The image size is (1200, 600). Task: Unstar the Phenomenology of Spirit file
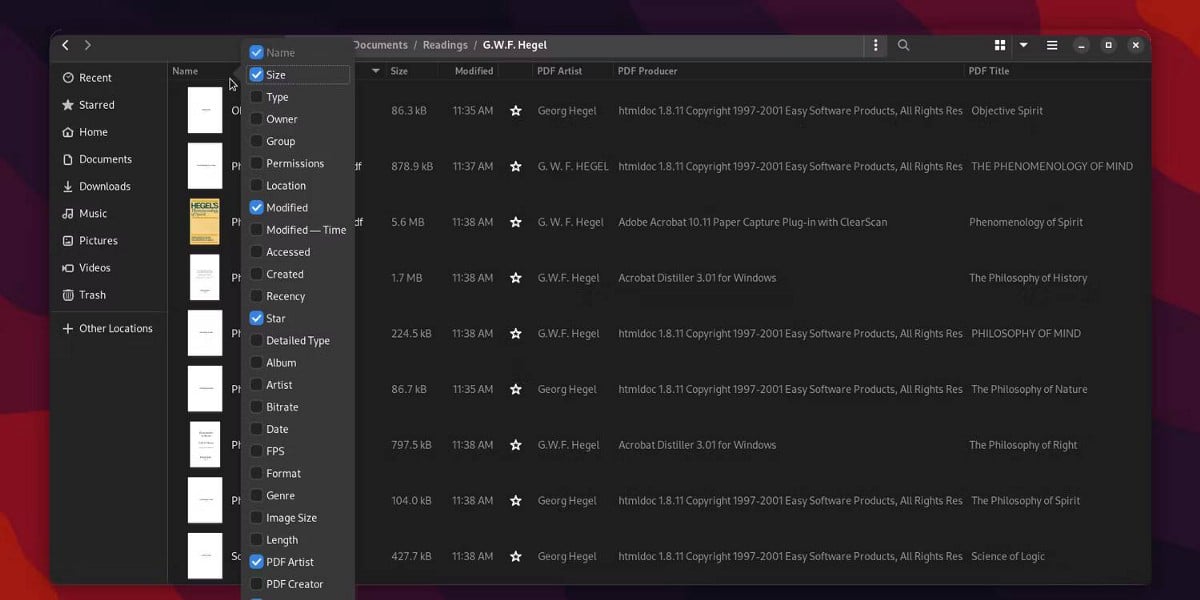pyautogui.click(x=516, y=222)
